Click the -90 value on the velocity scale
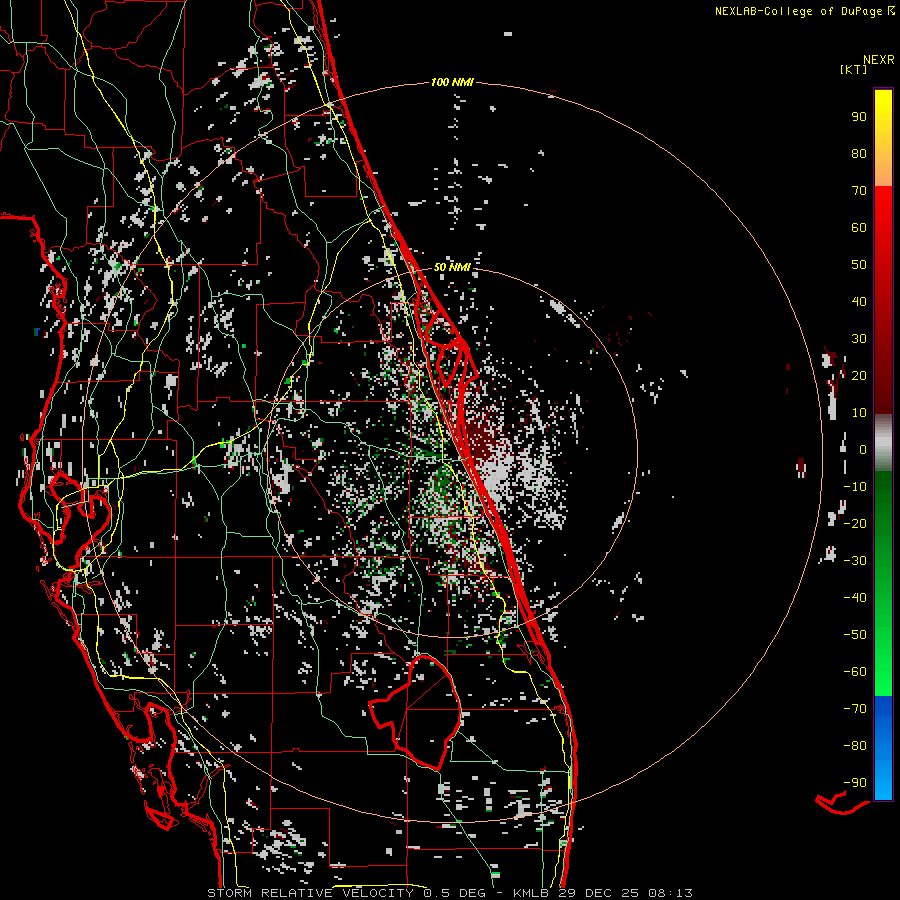The height and width of the screenshot is (900, 900). tap(855, 783)
